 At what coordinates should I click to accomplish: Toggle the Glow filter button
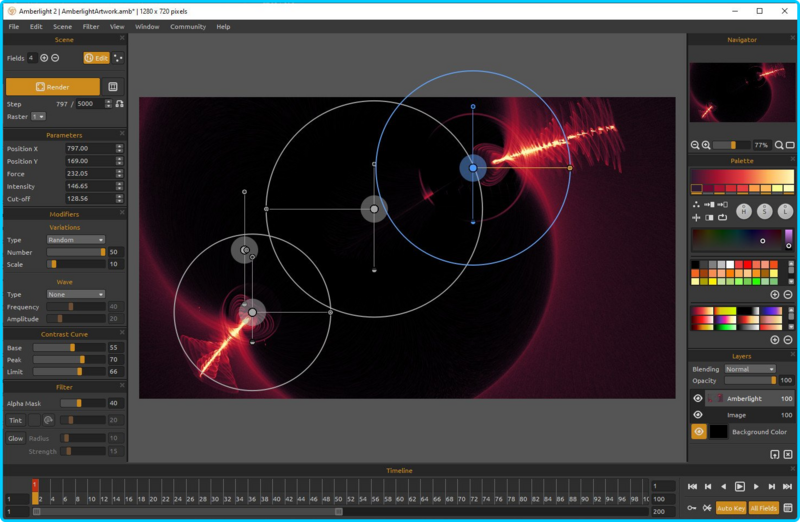[x=15, y=438]
